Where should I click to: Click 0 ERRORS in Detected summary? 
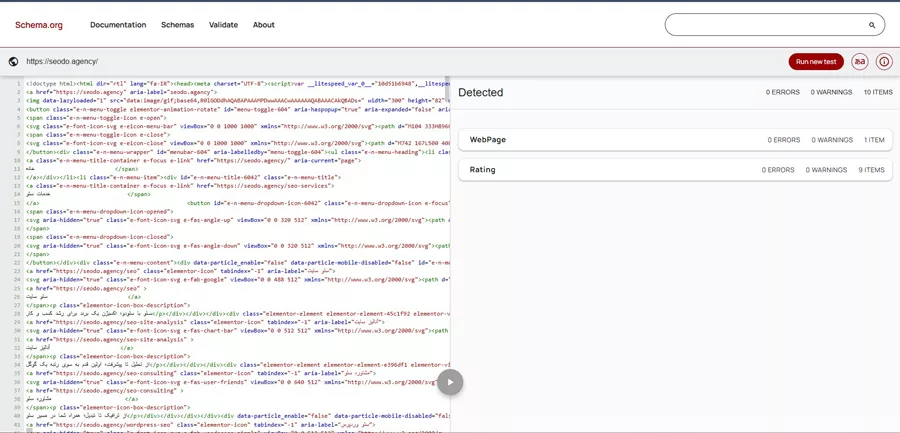tap(783, 92)
